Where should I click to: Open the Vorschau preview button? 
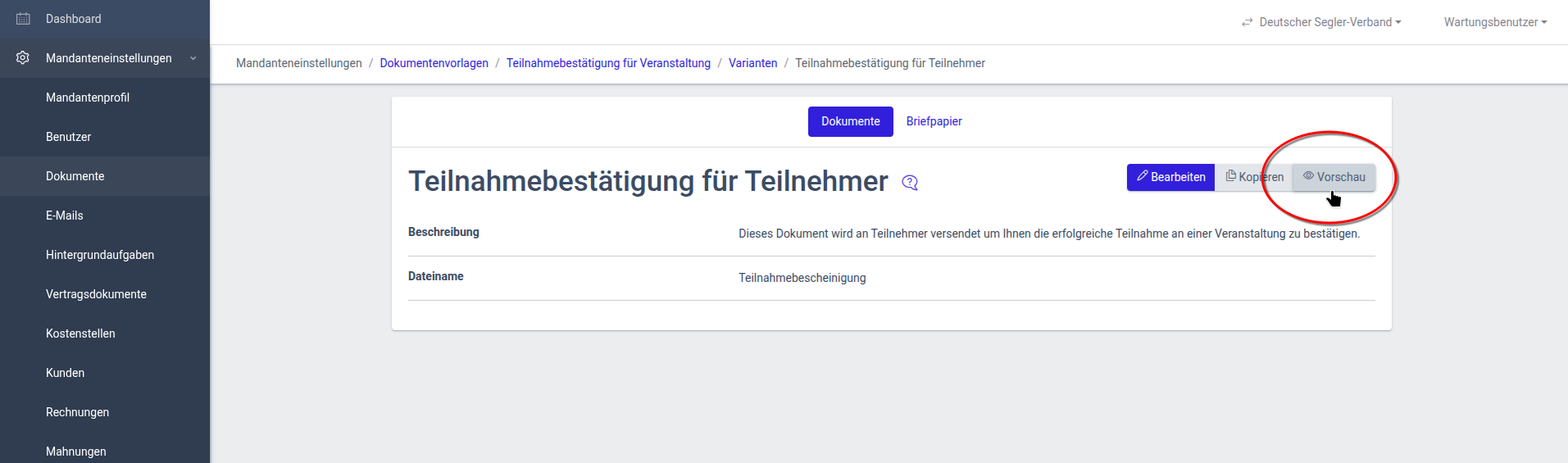(1334, 177)
